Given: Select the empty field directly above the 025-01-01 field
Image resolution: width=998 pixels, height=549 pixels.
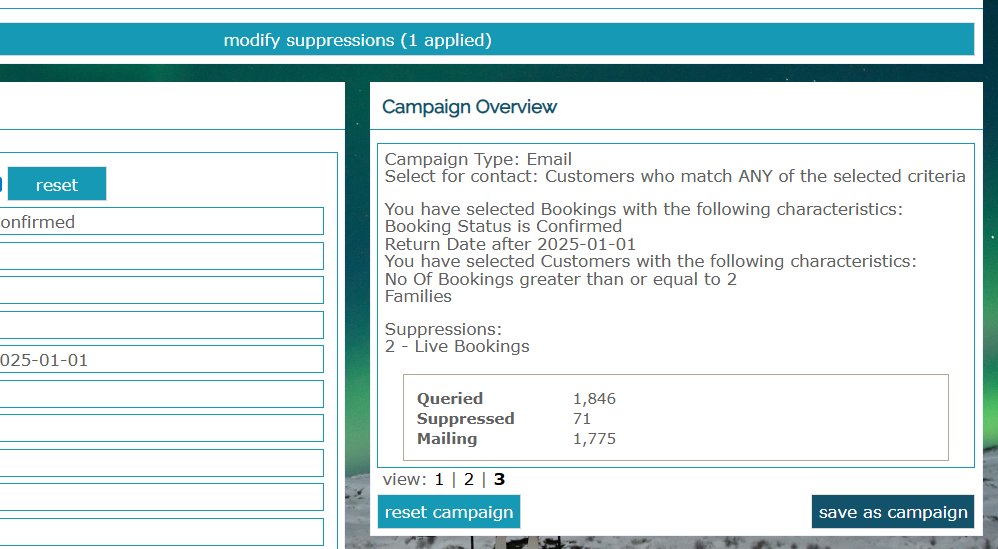Looking at the screenshot, I should click(x=162, y=325).
